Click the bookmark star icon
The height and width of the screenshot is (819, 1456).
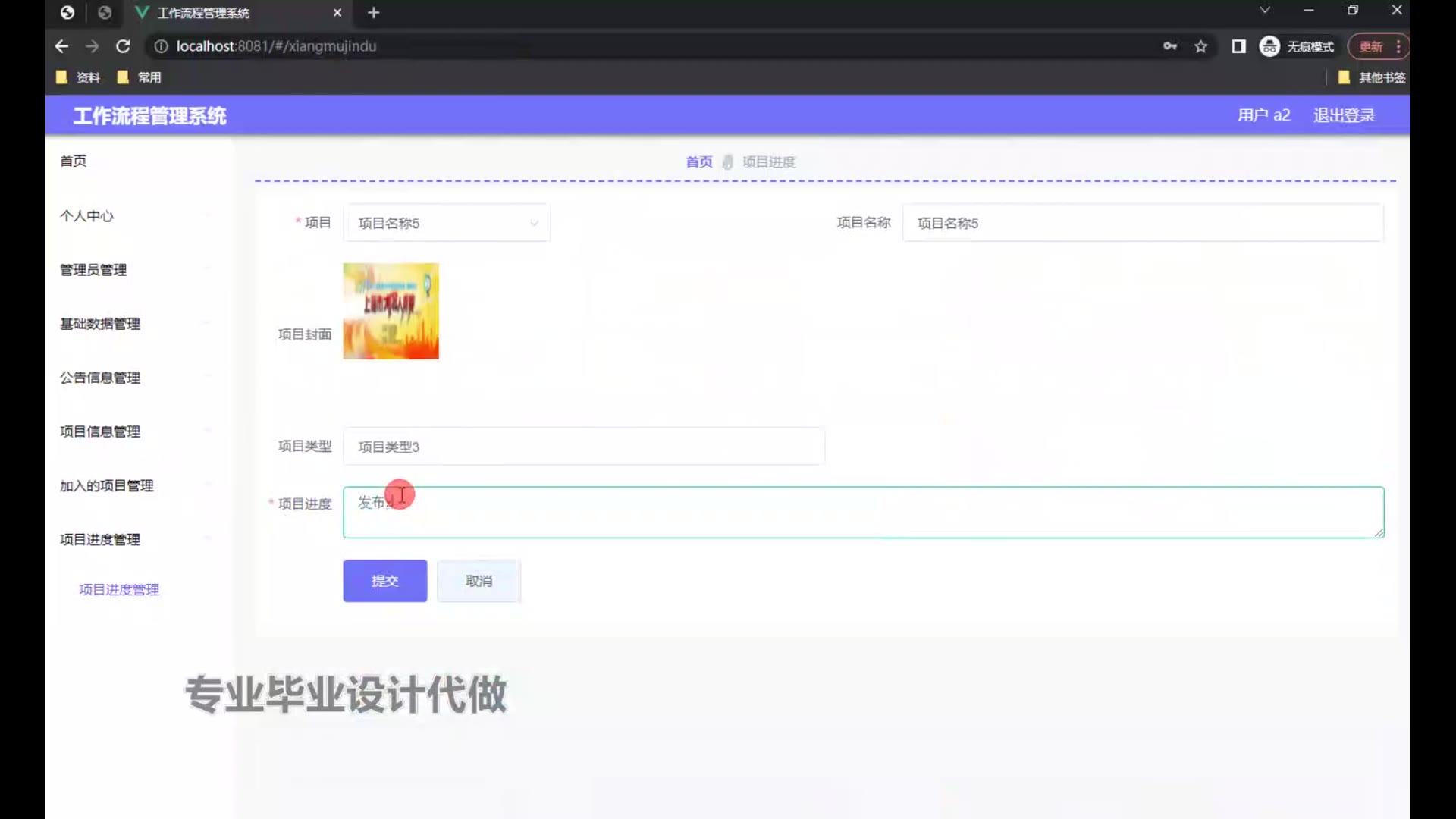click(1200, 46)
